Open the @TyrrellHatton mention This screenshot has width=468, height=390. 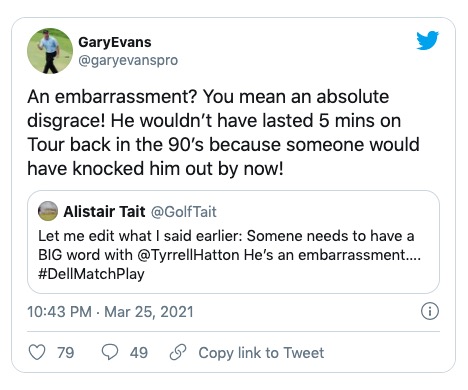(188, 255)
